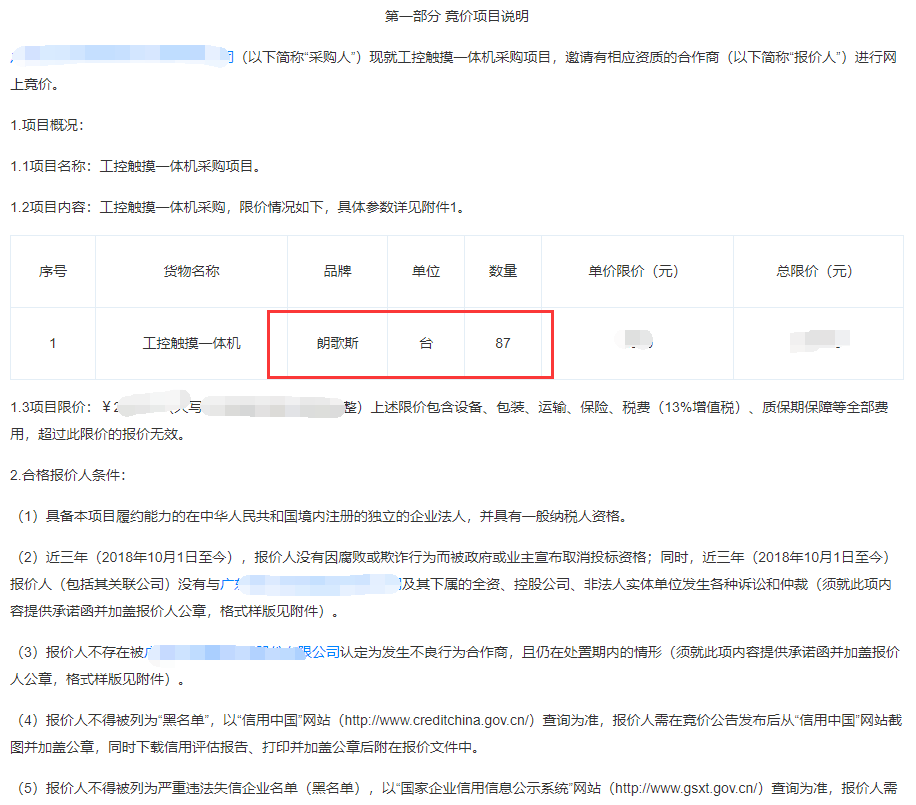Click the "品牌" column header

[337, 272]
